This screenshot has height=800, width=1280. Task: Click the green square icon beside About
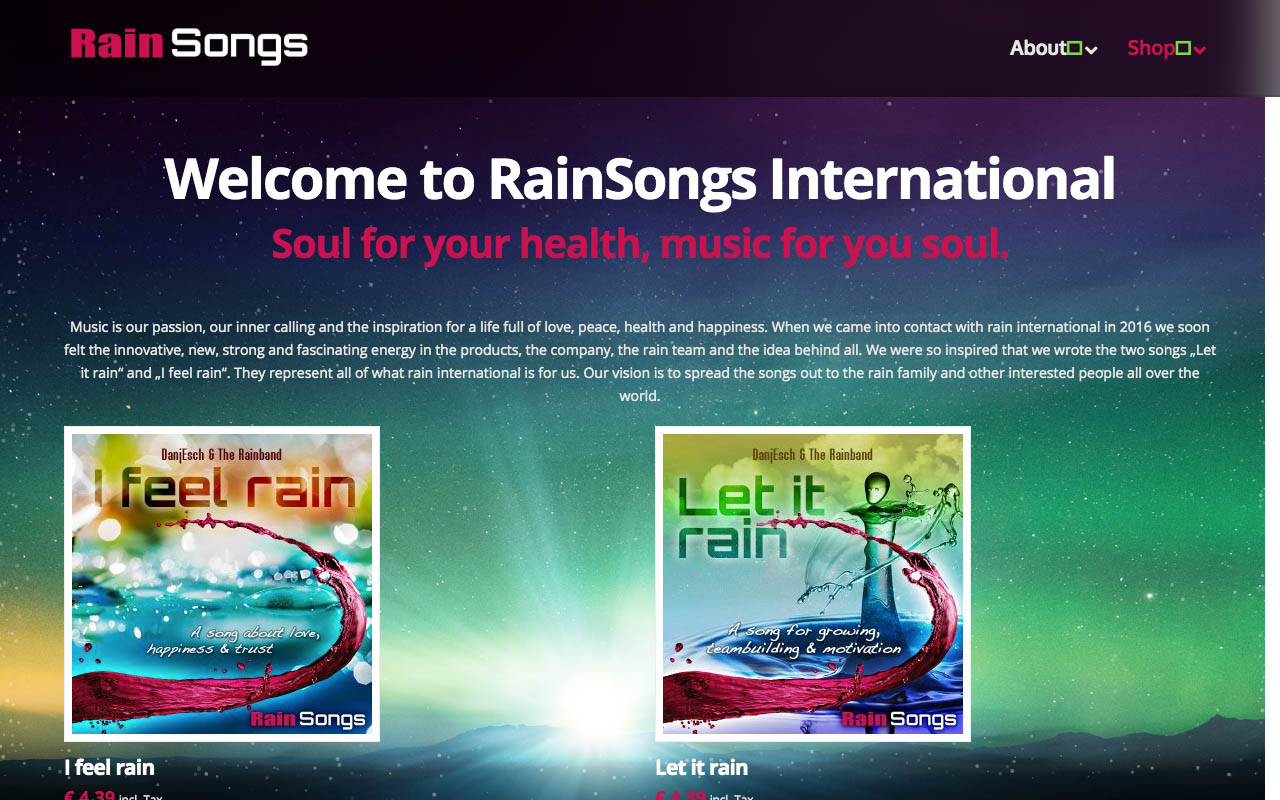(x=1075, y=47)
